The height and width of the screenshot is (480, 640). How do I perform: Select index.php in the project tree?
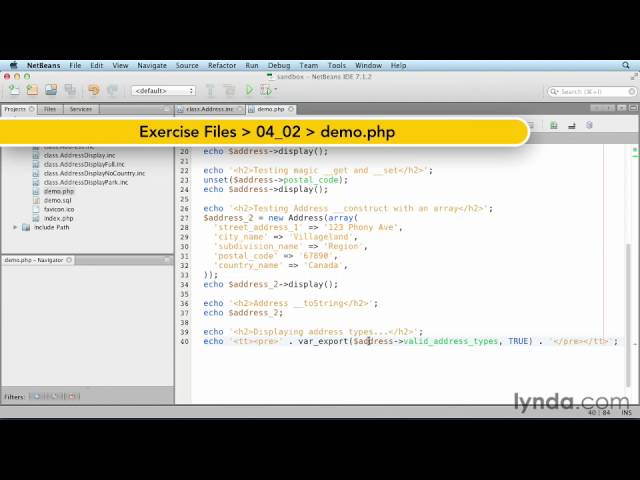pos(58,218)
